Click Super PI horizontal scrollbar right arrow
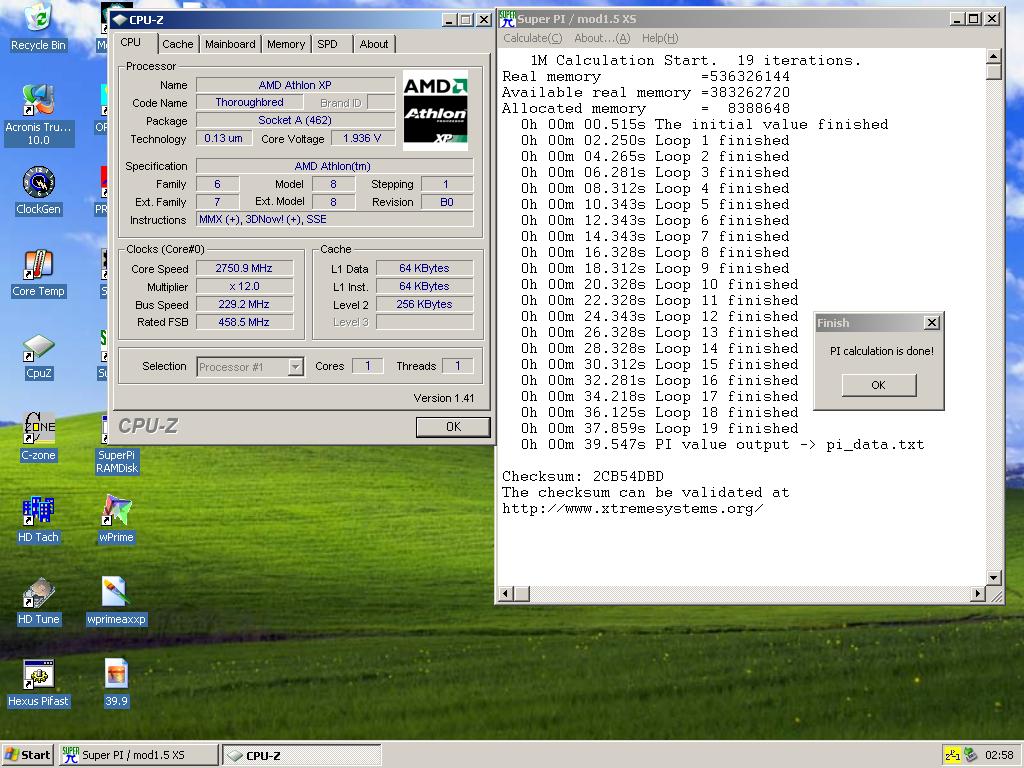This screenshot has height=768, width=1024. click(x=978, y=594)
